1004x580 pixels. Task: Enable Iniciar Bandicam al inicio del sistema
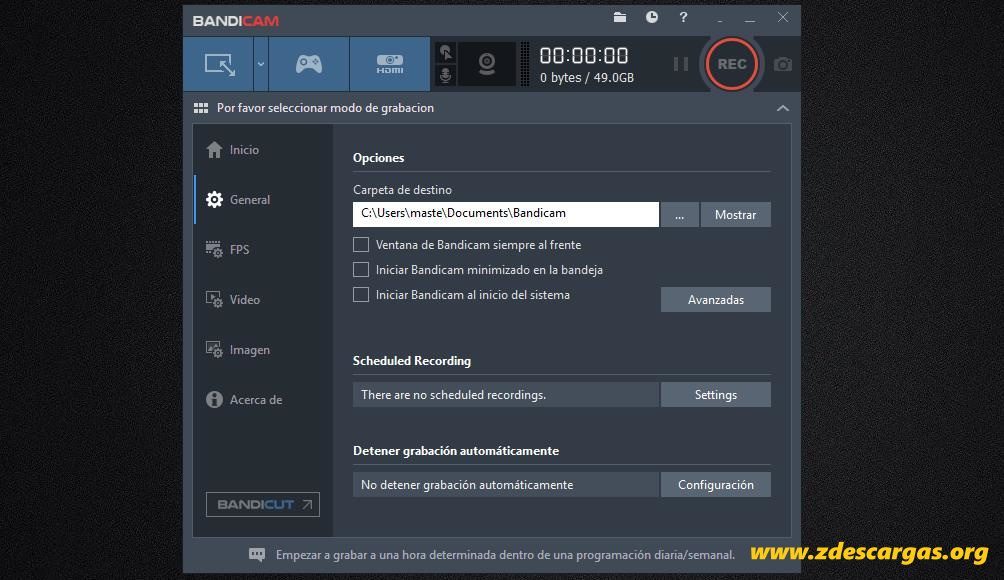point(361,294)
